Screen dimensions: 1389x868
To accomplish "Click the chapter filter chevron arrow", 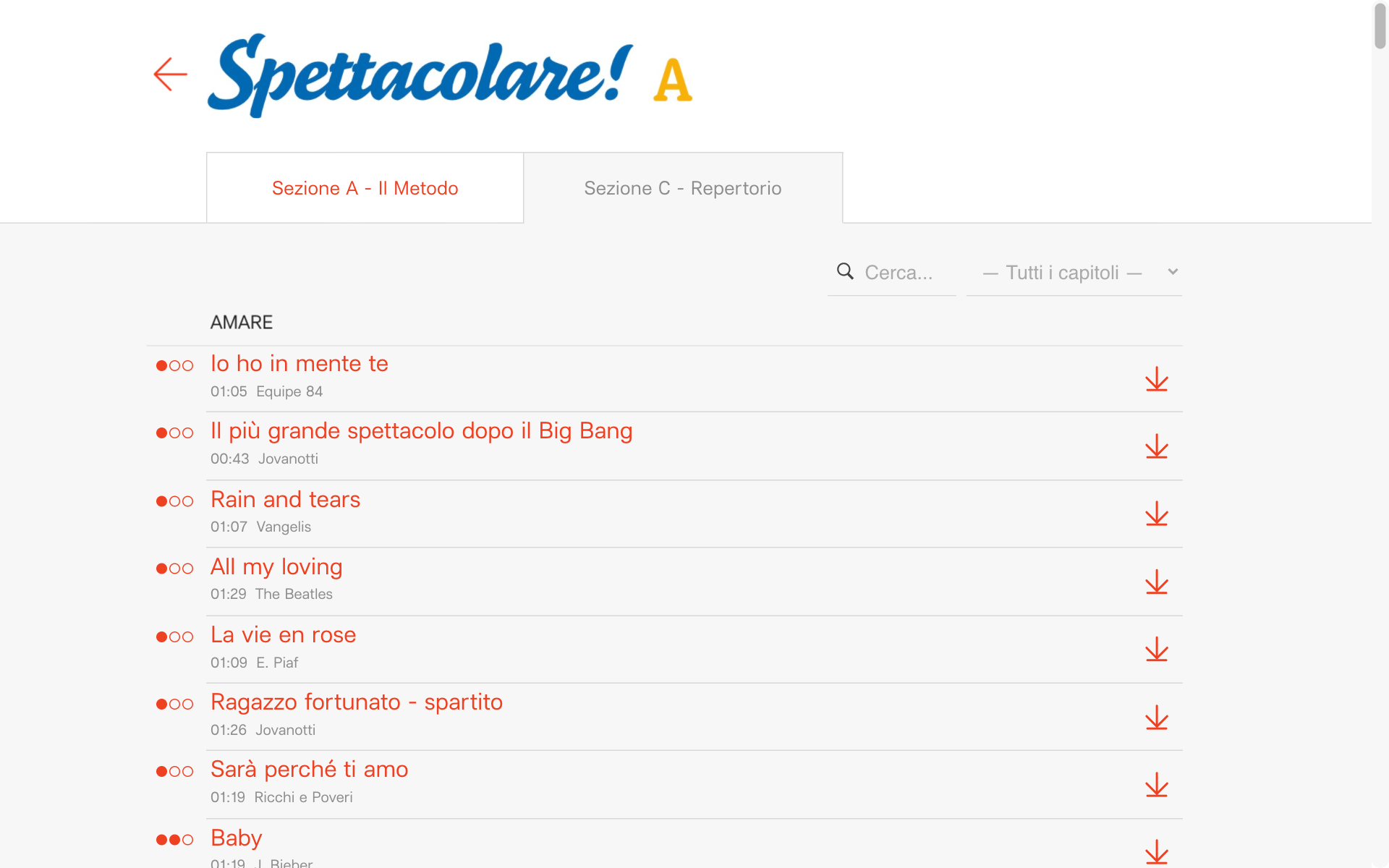I will click(x=1173, y=272).
